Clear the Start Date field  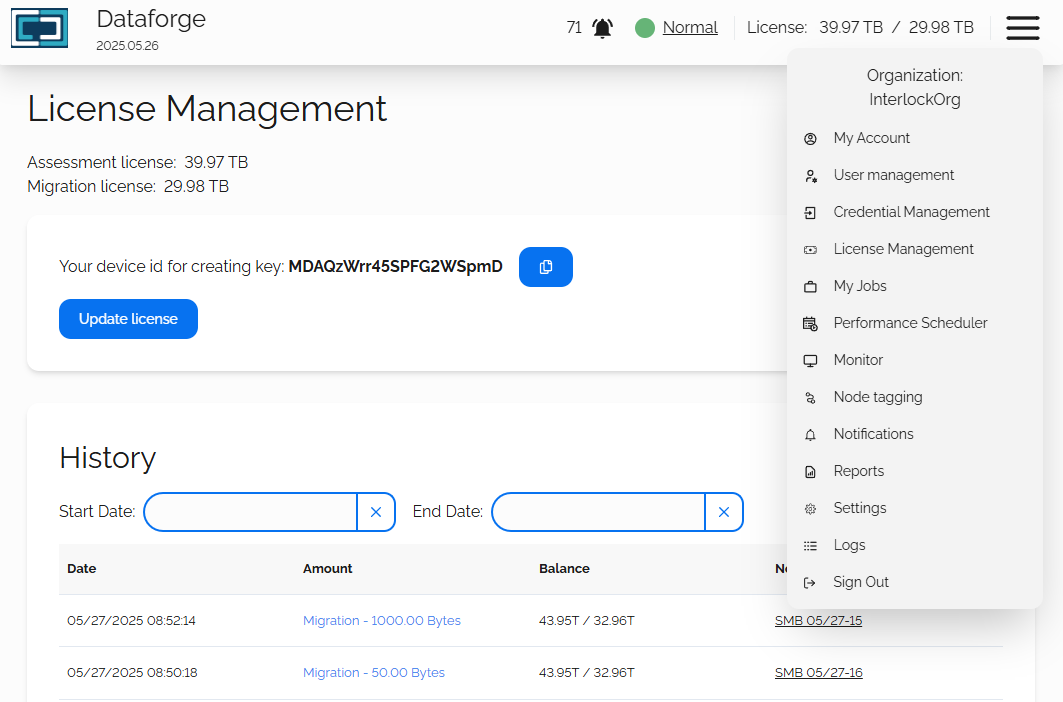(x=376, y=512)
